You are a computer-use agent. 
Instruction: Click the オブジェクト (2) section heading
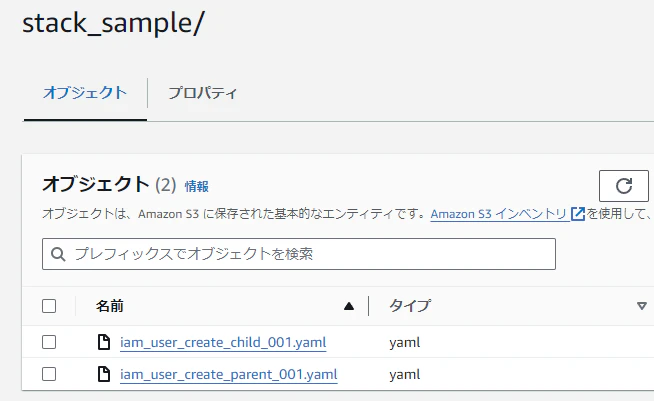109,184
